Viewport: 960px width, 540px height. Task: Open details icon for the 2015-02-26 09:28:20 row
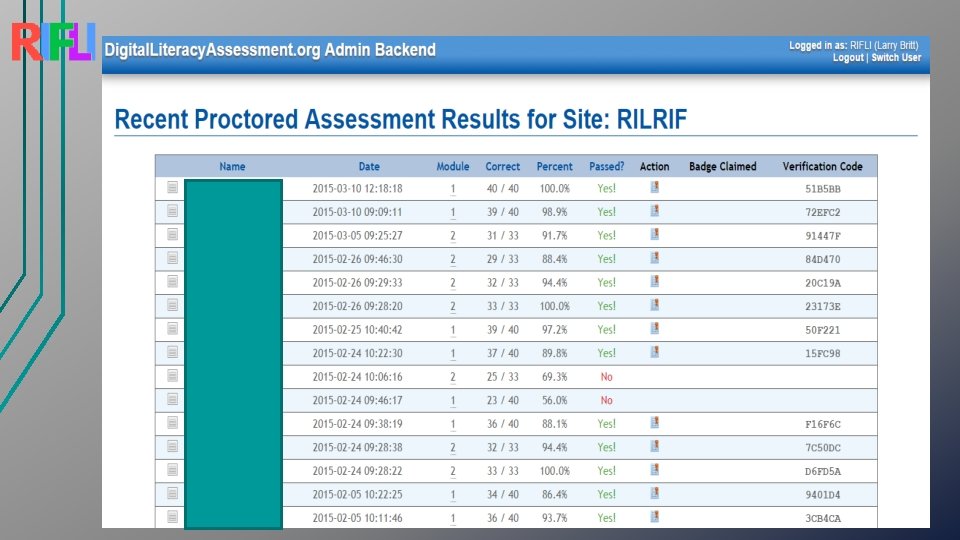[x=173, y=306]
